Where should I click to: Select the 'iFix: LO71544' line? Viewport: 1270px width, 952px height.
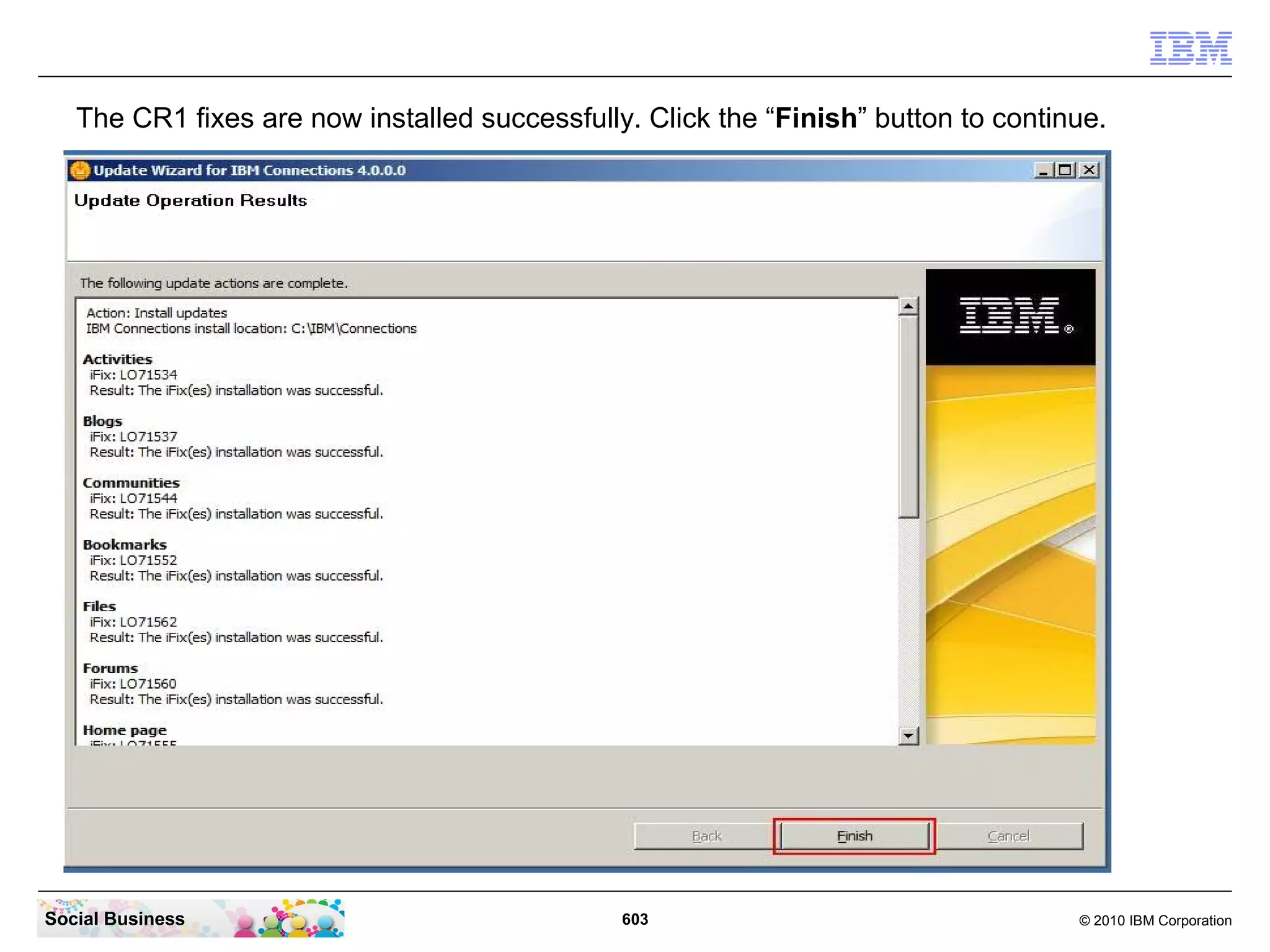133,498
